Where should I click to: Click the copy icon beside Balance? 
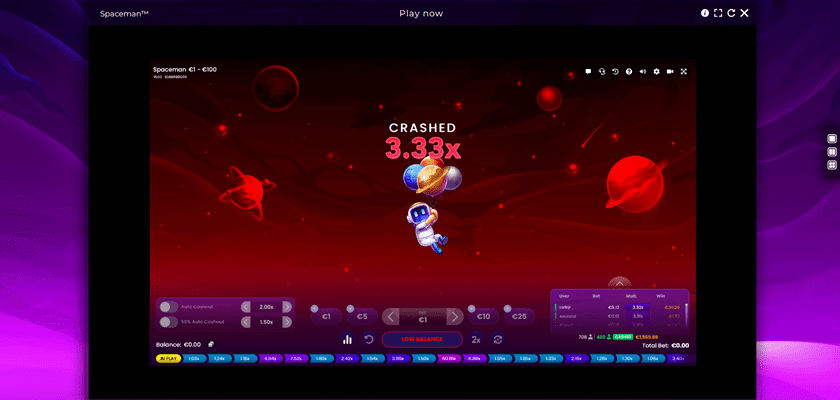(211, 344)
